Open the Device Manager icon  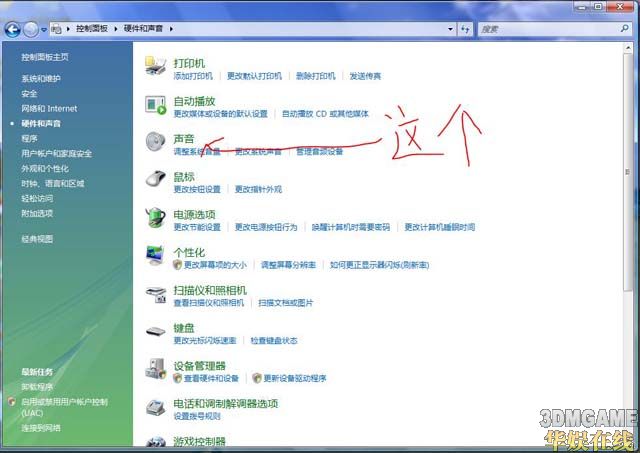156,369
